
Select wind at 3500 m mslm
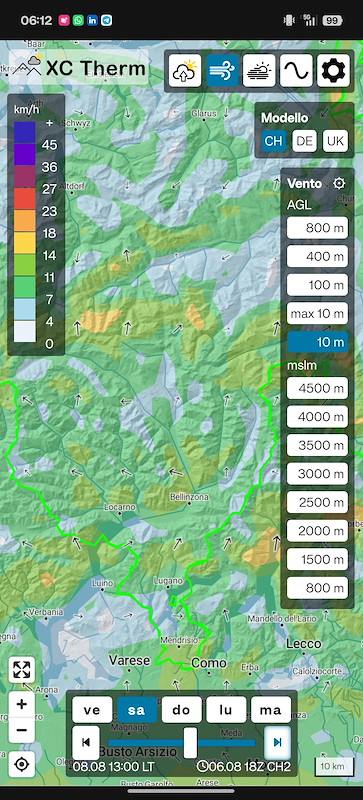coord(317,445)
